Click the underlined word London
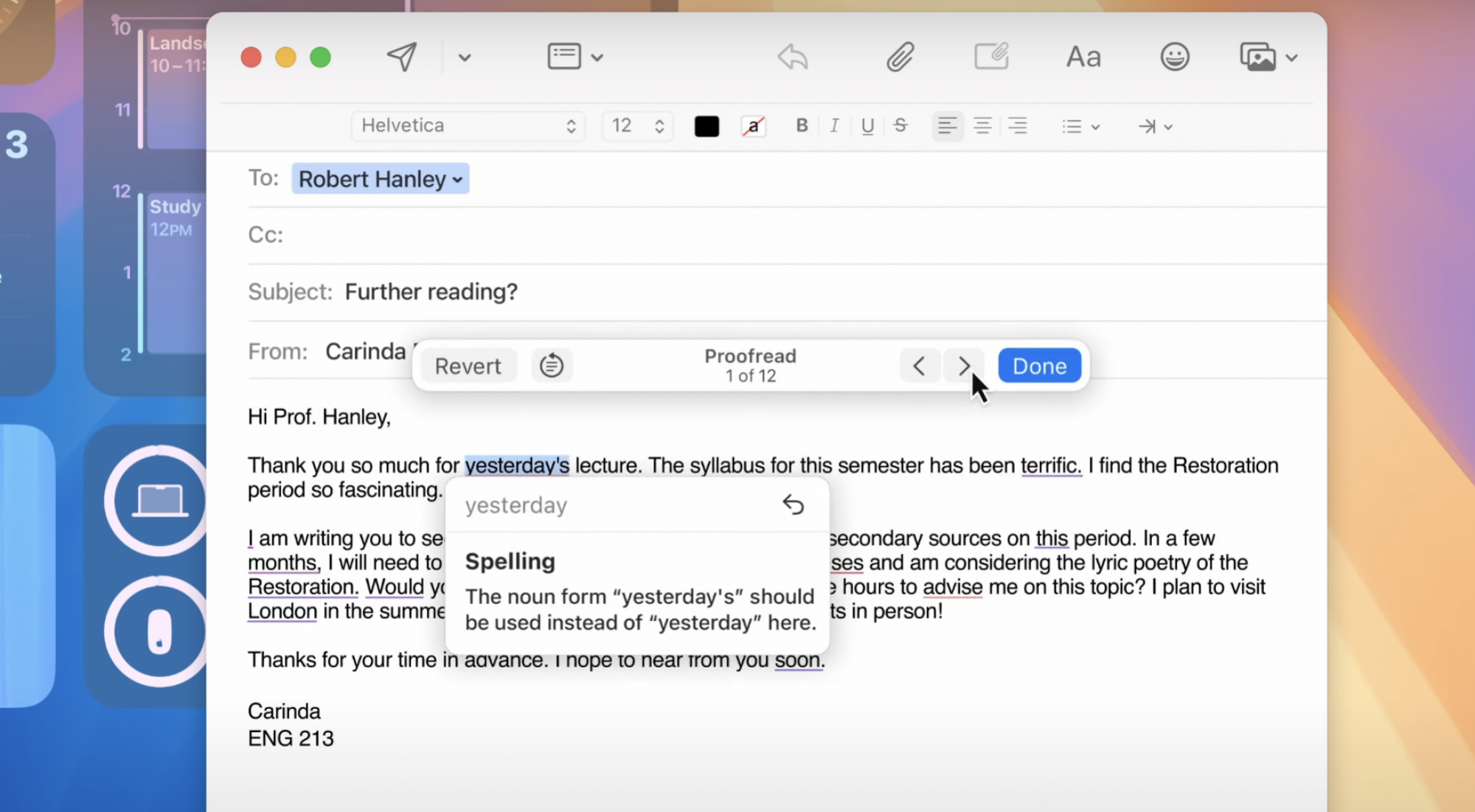The height and width of the screenshot is (812, 1475). [x=282, y=611]
